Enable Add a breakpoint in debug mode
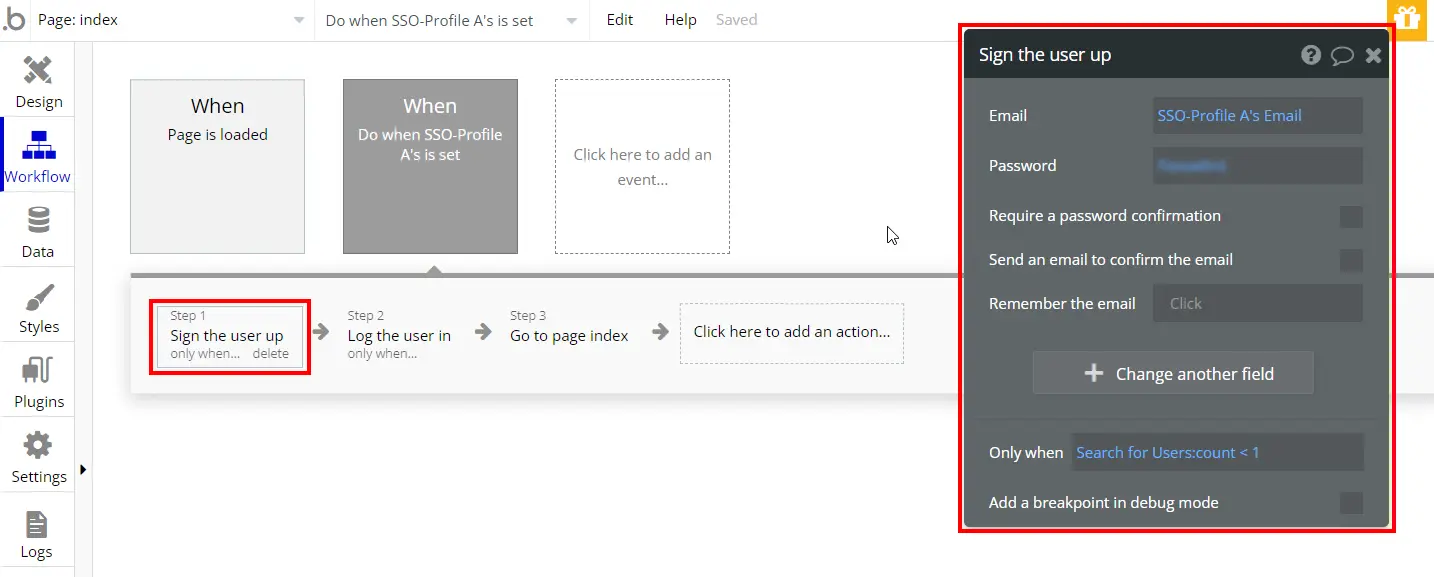Image resolution: width=1434 pixels, height=577 pixels. [1351, 503]
